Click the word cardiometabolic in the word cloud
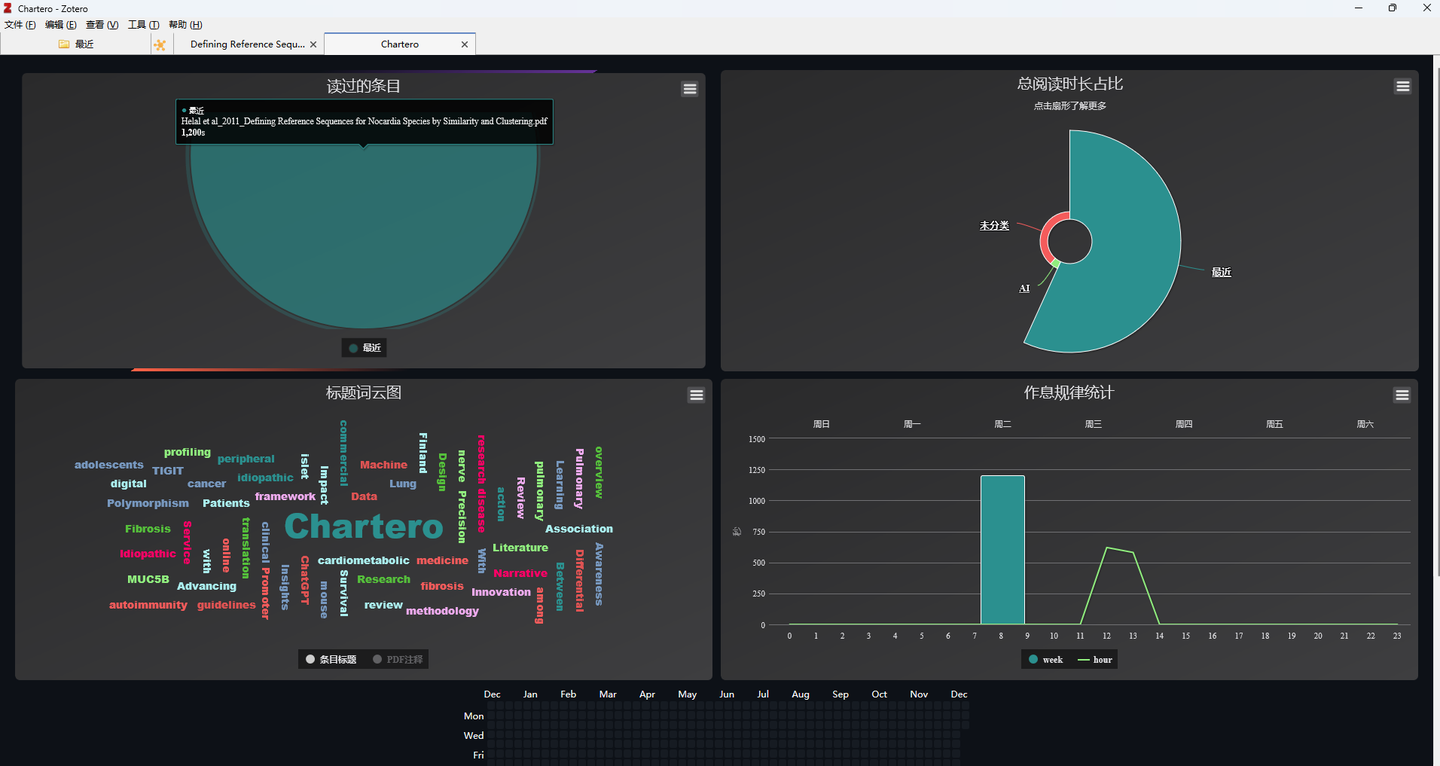Viewport: 1440px width, 766px height. point(363,561)
